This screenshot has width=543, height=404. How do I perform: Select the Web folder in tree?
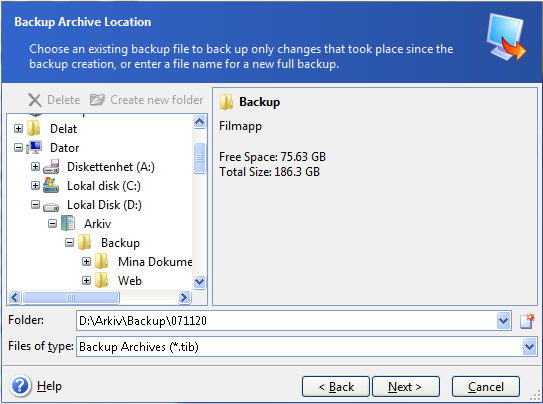130,281
